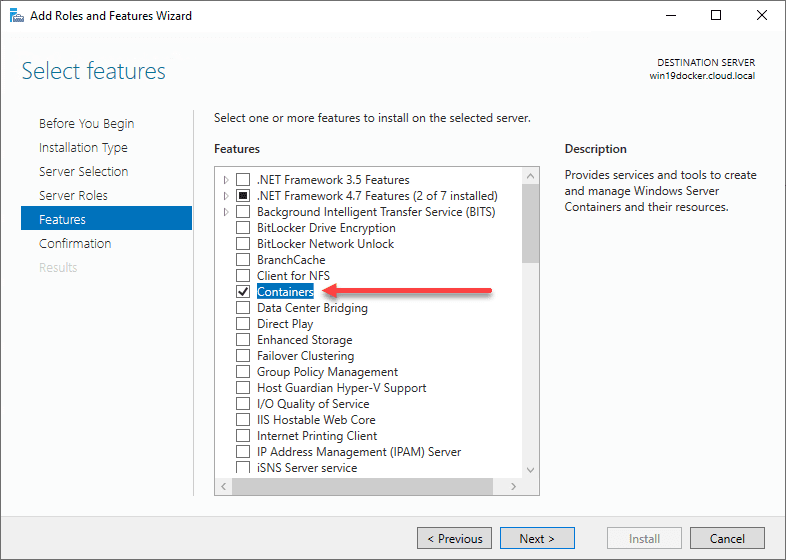Click the Next button
Screen dimensions: 786x560
[x=537, y=538]
